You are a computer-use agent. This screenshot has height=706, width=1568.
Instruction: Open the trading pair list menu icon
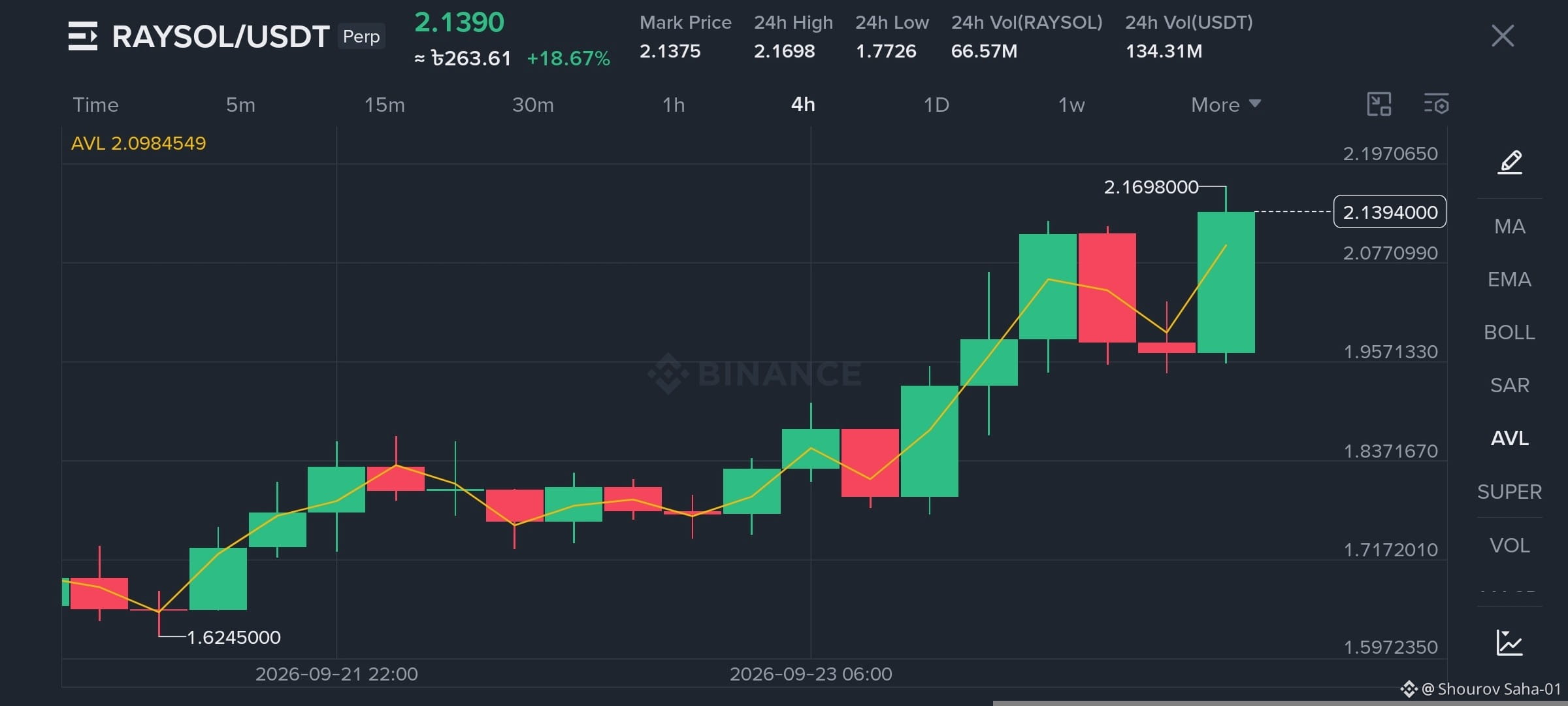[x=83, y=36]
